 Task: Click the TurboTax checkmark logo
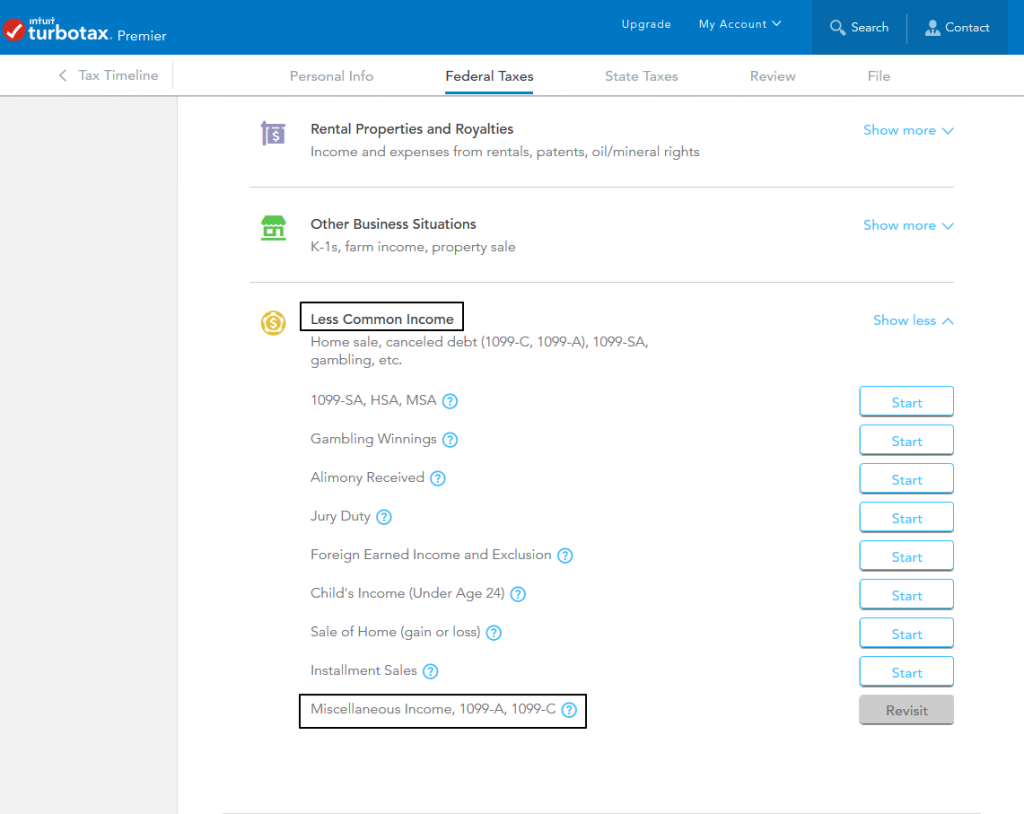(14, 30)
